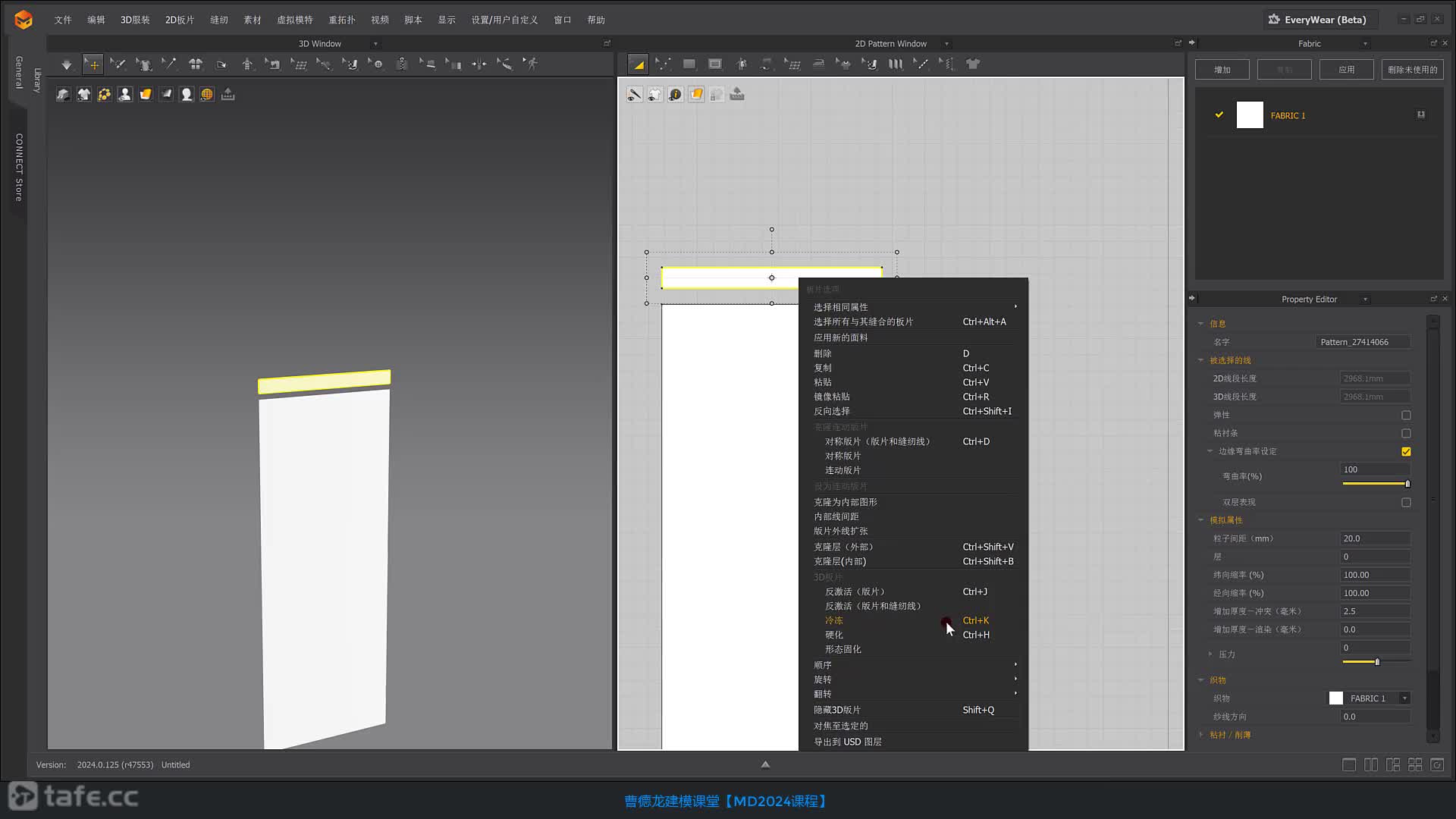The image size is (1456, 819).
Task: Click the 2D export icon
Action: click(737, 94)
